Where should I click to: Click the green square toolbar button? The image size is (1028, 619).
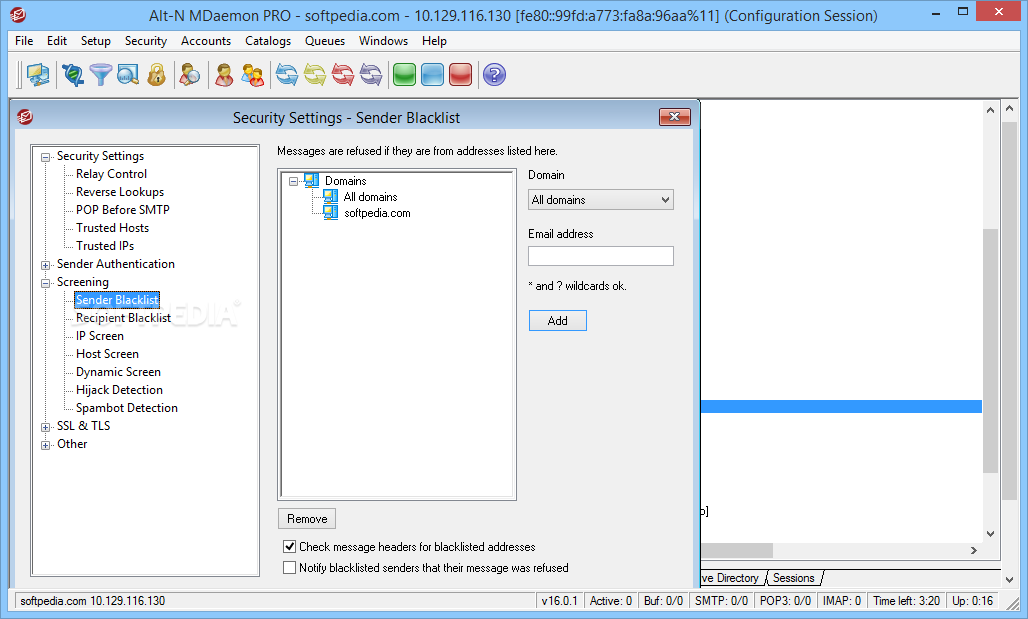pos(405,75)
